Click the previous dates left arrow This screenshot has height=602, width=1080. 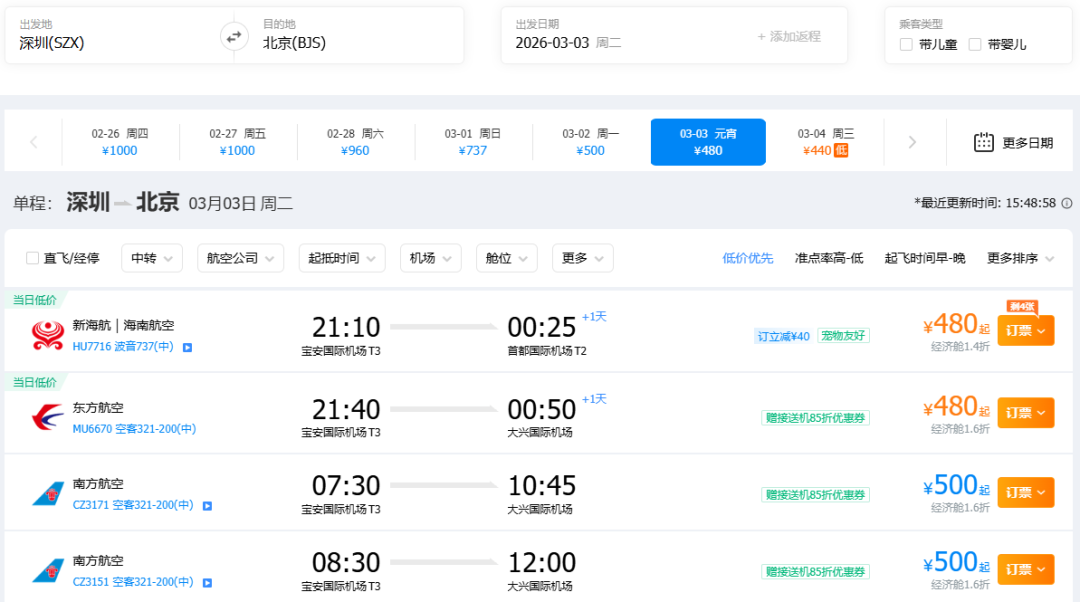34,142
